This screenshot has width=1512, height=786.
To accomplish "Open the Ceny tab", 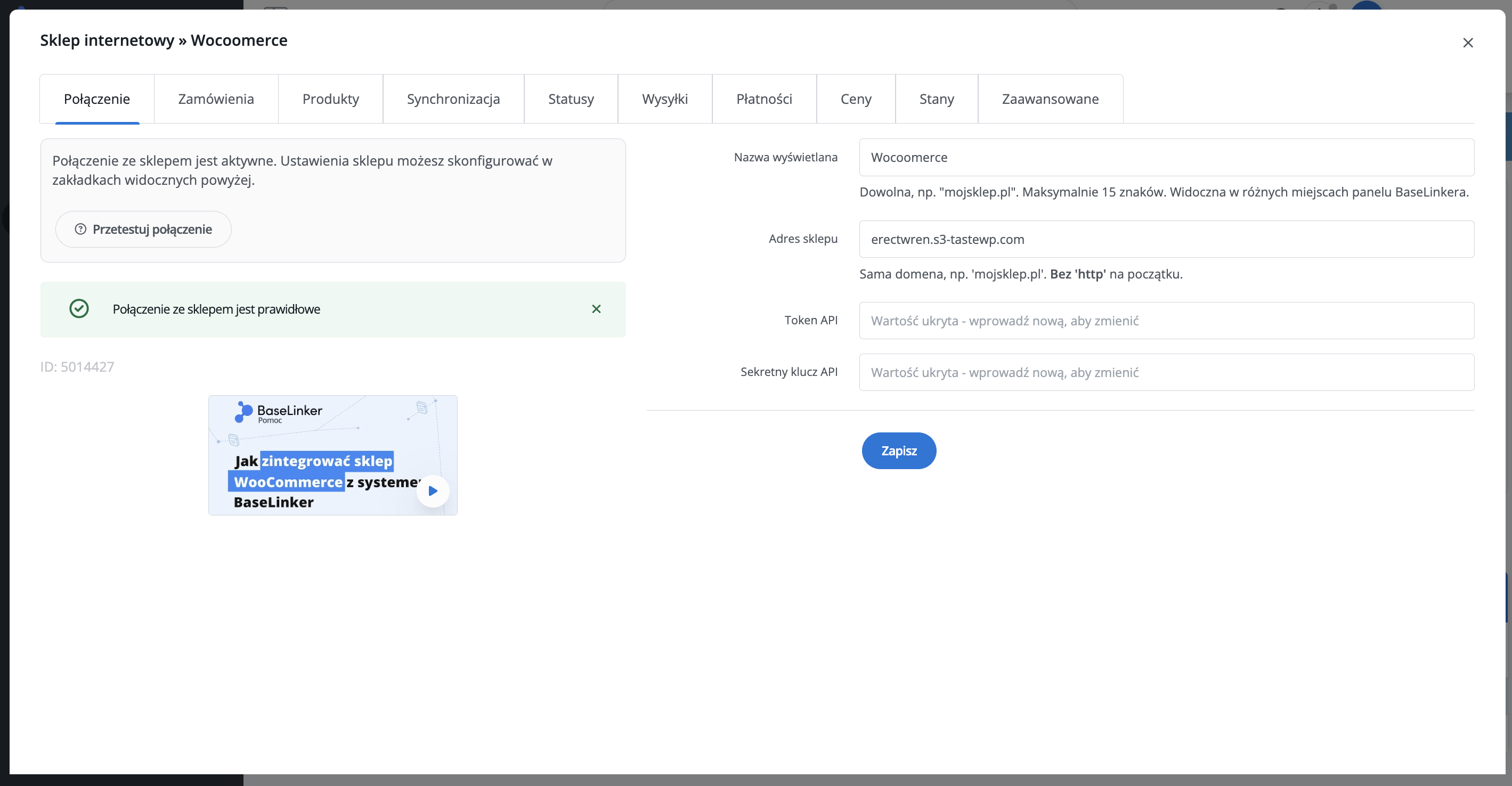I will pyautogui.click(x=856, y=99).
